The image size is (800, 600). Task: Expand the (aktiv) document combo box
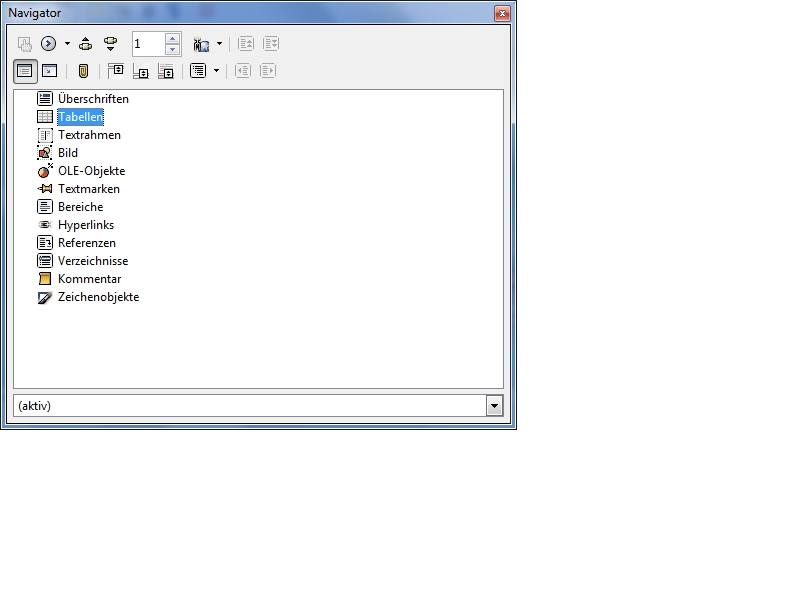(x=494, y=405)
